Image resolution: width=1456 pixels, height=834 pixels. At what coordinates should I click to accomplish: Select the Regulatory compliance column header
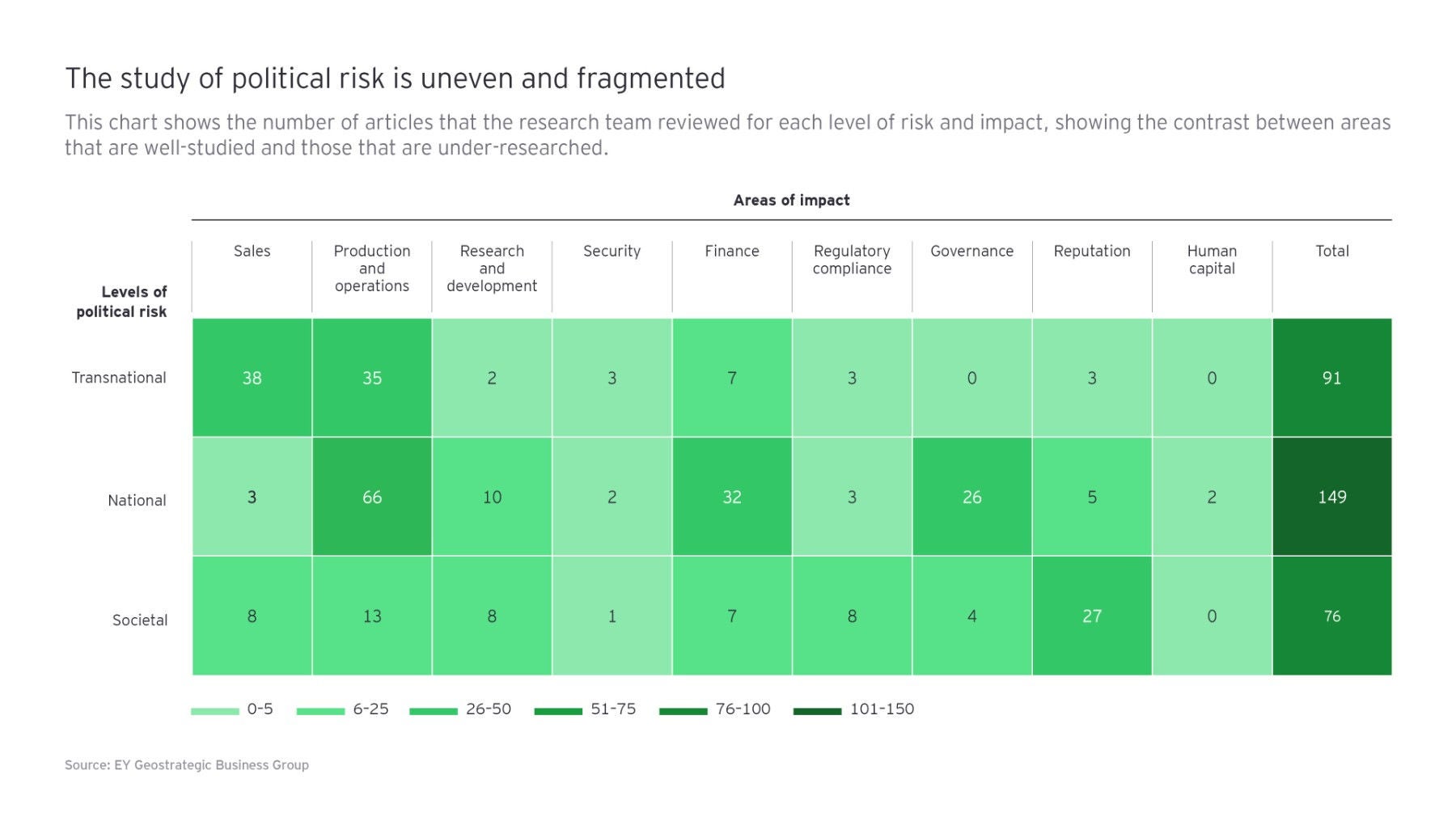pyautogui.click(x=852, y=260)
